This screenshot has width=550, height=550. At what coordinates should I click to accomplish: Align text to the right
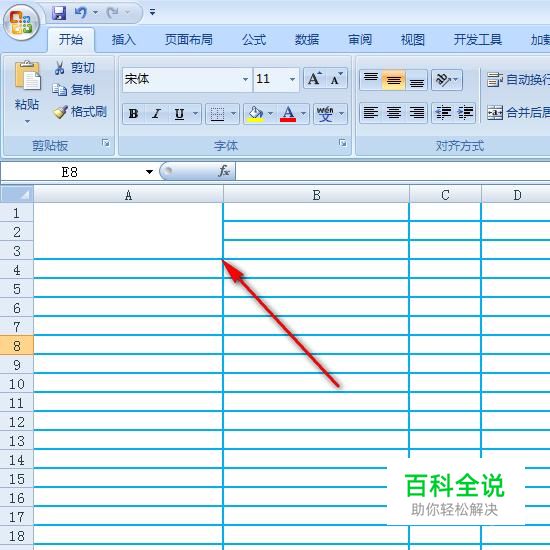pos(416,113)
